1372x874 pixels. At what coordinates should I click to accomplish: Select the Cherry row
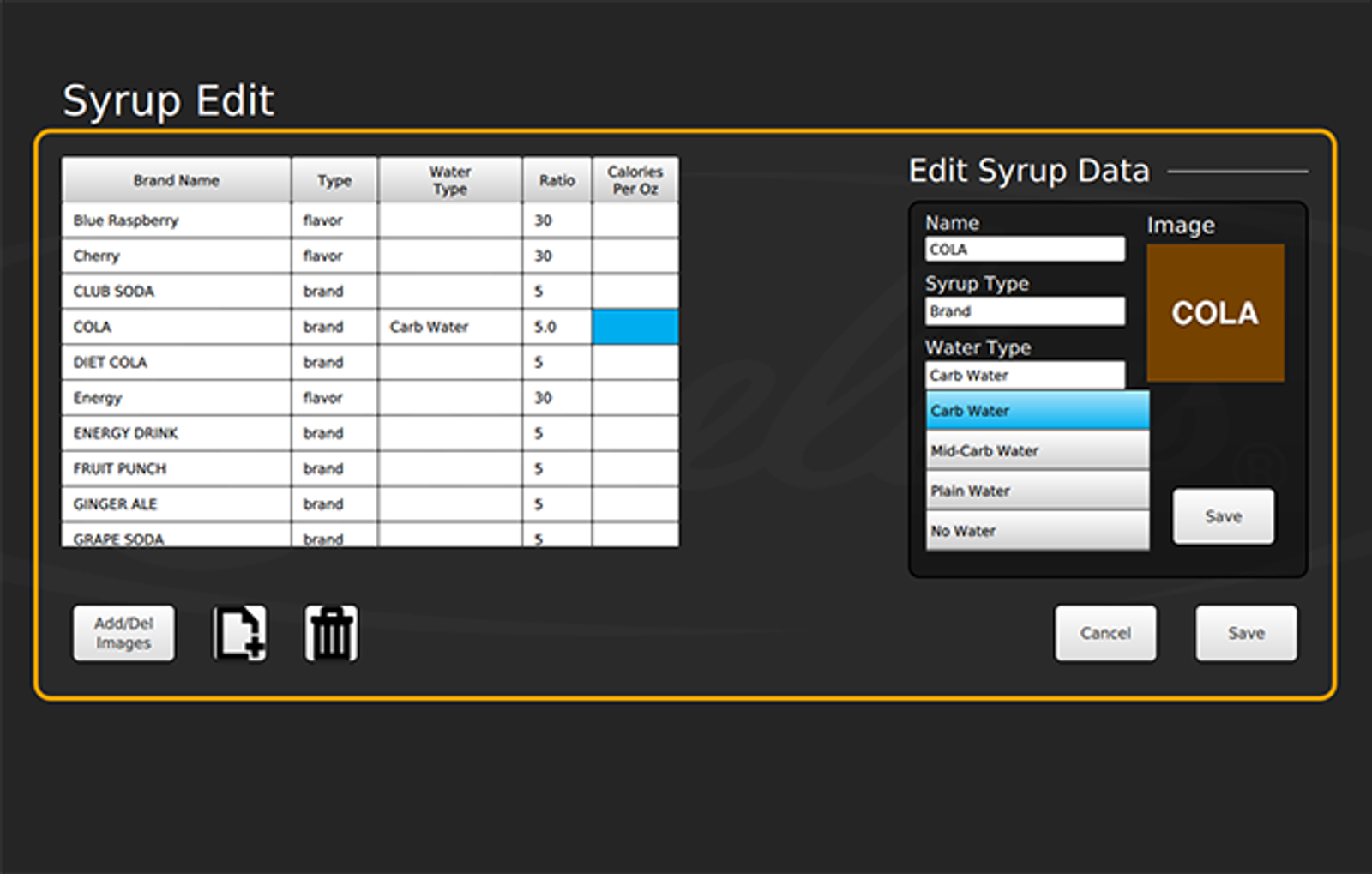point(370,256)
